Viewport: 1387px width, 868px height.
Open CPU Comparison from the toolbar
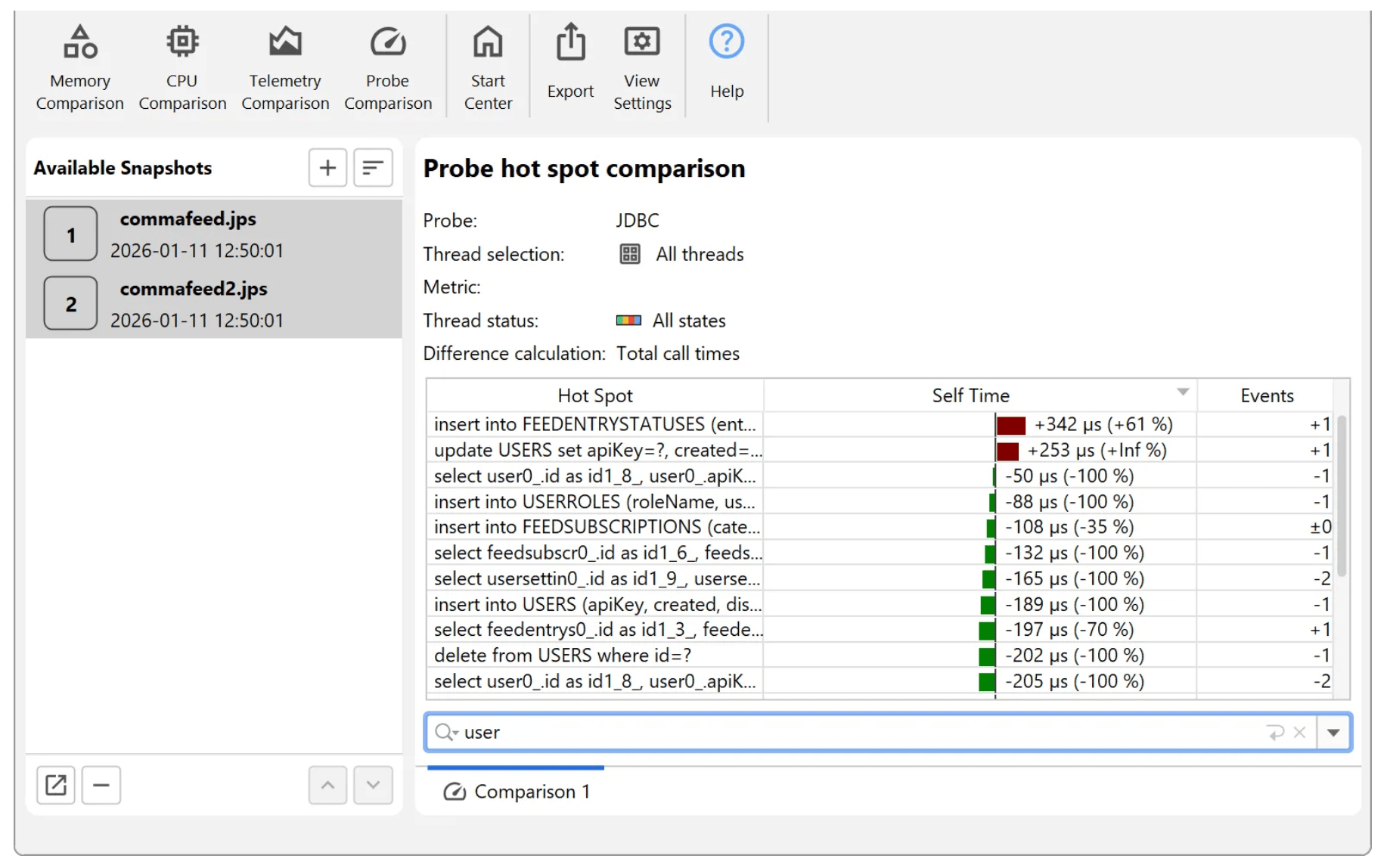coord(182,68)
